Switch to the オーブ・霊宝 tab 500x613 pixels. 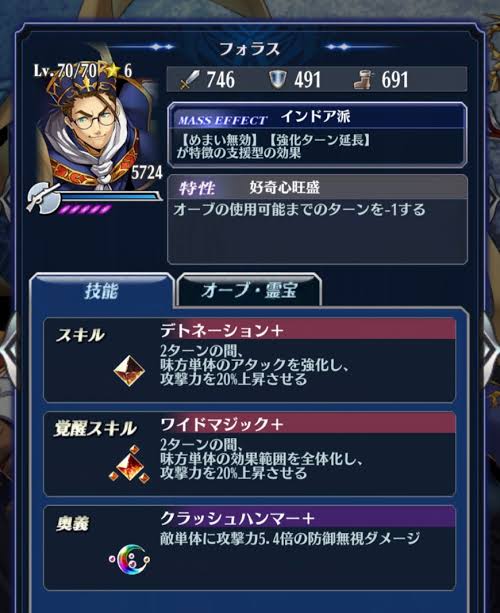(249, 290)
